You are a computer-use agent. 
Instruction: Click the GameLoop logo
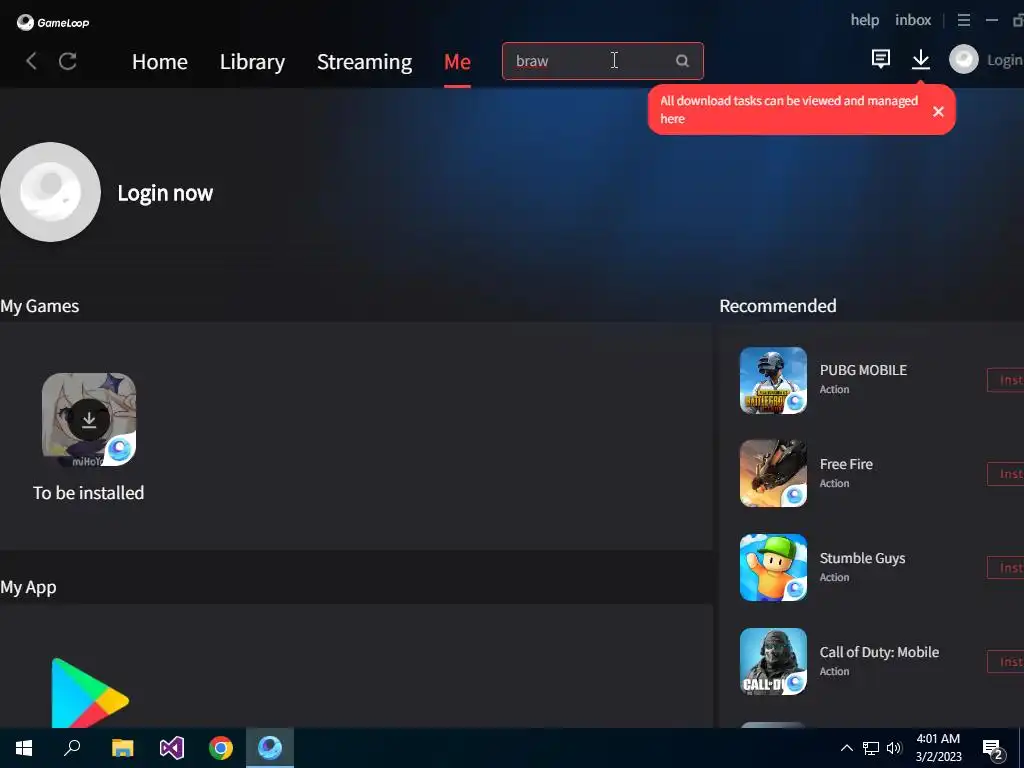pyautogui.click(x=53, y=22)
